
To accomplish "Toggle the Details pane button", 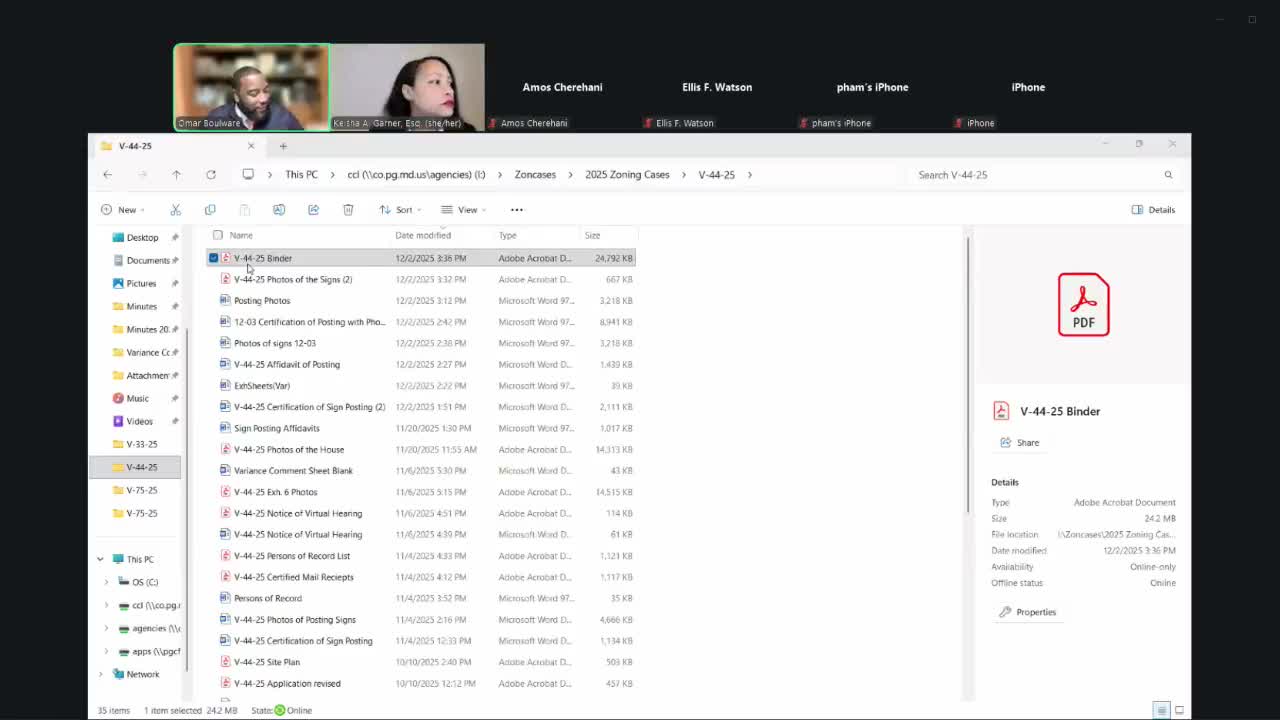I will (x=1153, y=210).
